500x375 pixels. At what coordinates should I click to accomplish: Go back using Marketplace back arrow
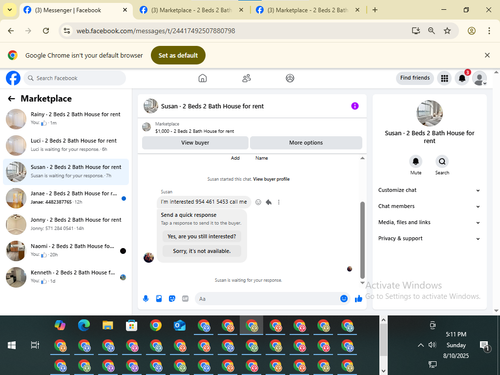coord(11,99)
